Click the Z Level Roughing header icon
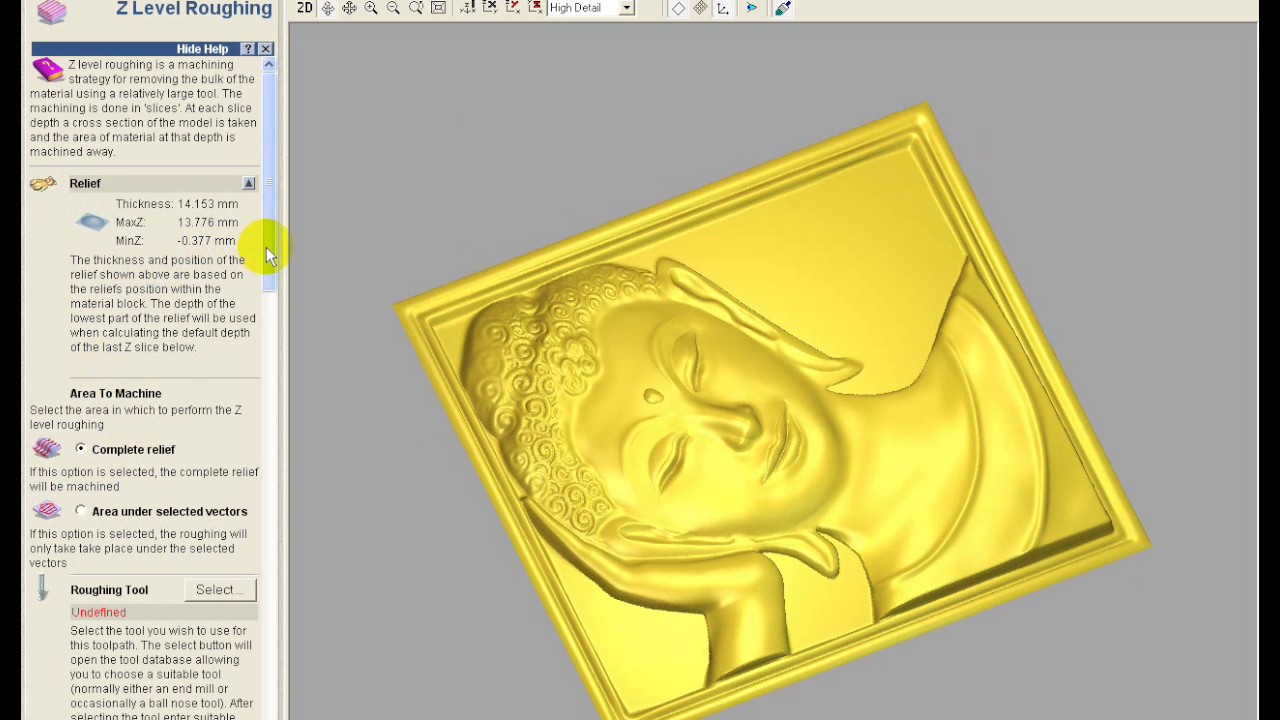Viewport: 1280px width, 720px height. pyautogui.click(x=51, y=11)
